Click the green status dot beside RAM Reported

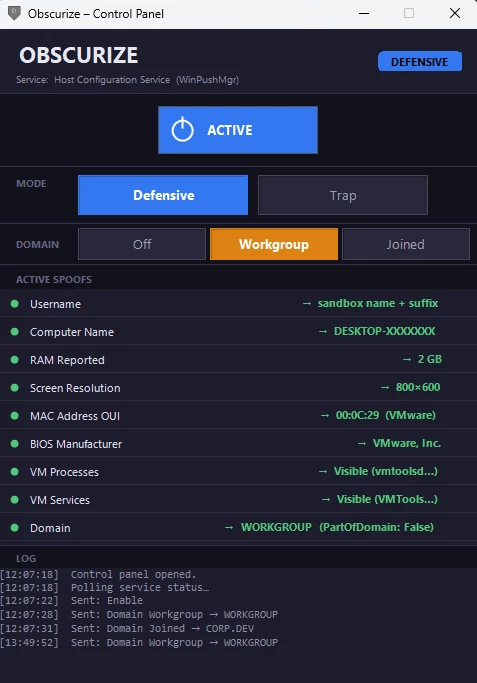pyautogui.click(x=15, y=360)
